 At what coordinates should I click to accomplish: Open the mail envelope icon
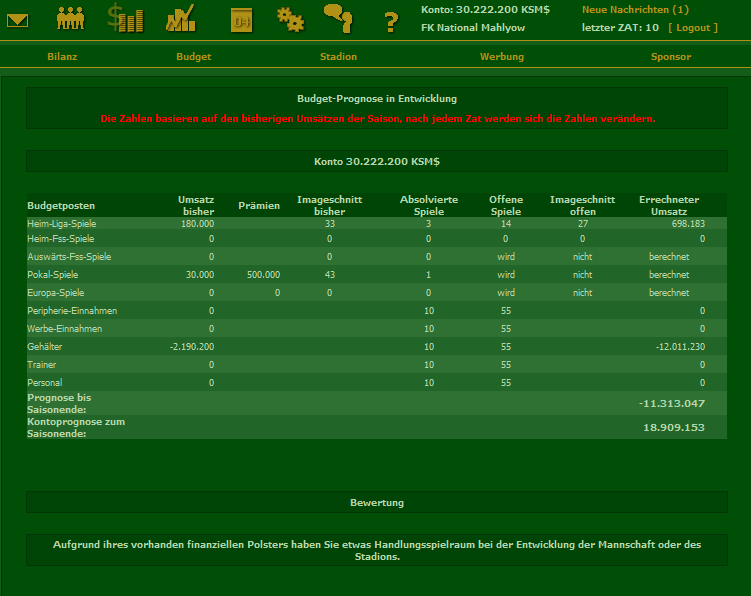tap(18, 19)
